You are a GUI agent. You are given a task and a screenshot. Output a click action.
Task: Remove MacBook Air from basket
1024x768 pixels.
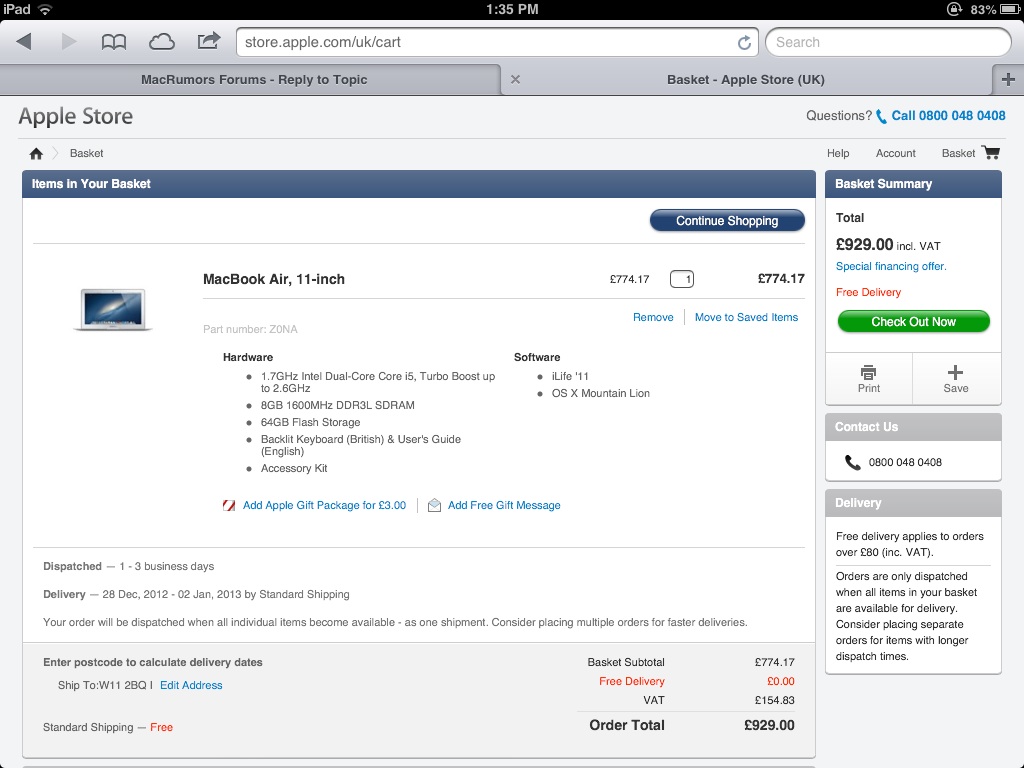[x=653, y=317]
